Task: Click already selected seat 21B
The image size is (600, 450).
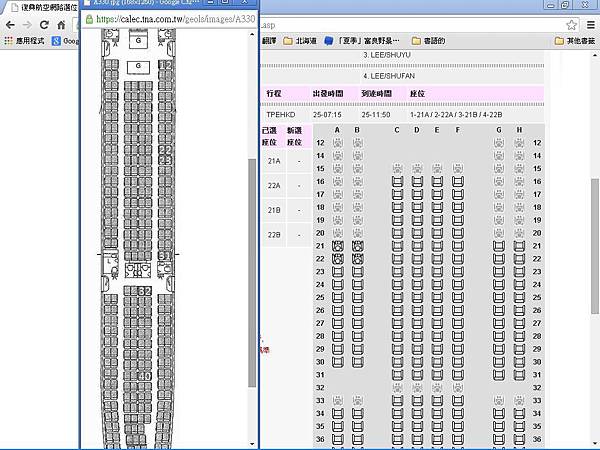Action: click(x=357, y=246)
